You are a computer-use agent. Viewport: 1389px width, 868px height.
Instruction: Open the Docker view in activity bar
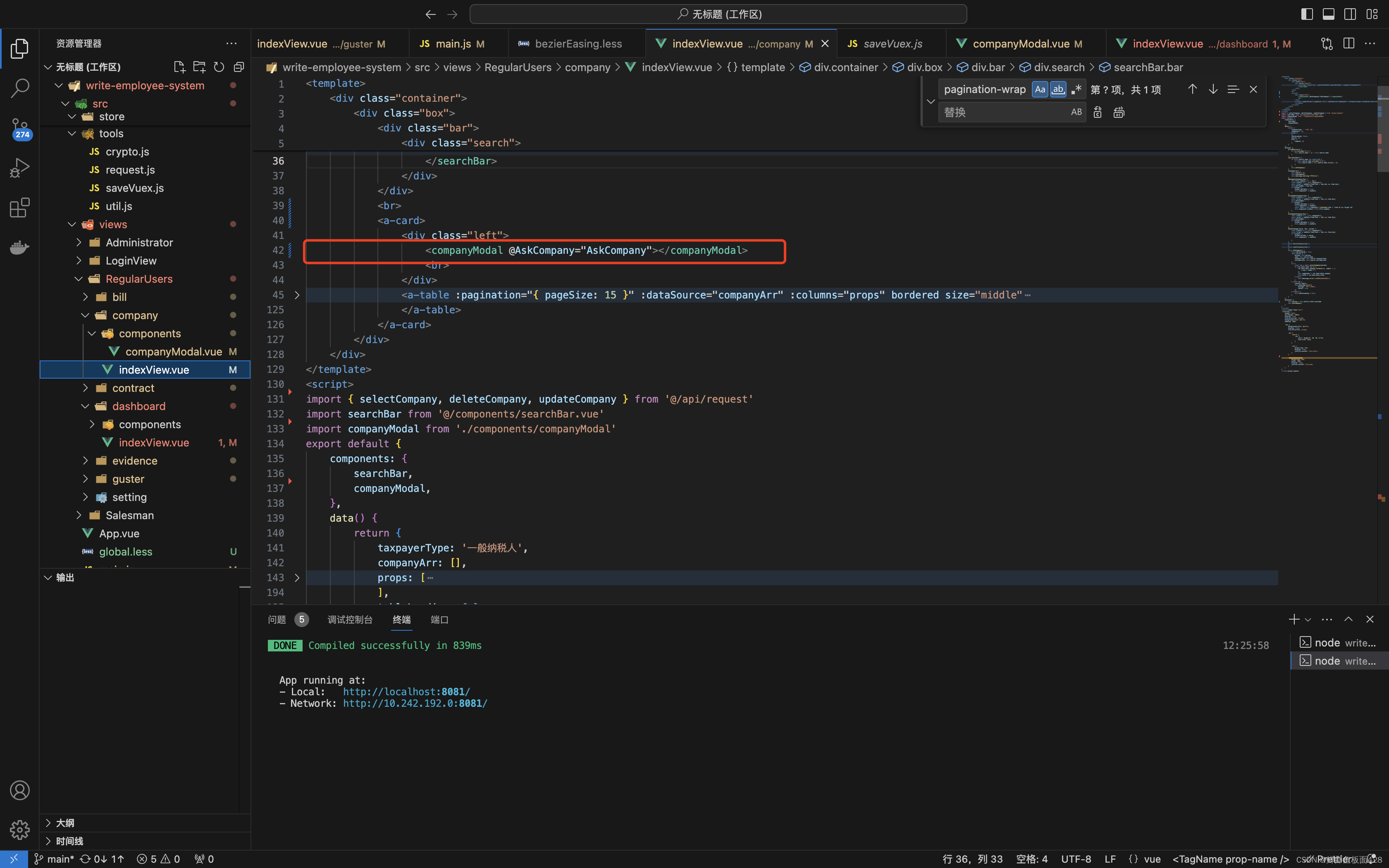pyautogui.click(x=19, y=248)
